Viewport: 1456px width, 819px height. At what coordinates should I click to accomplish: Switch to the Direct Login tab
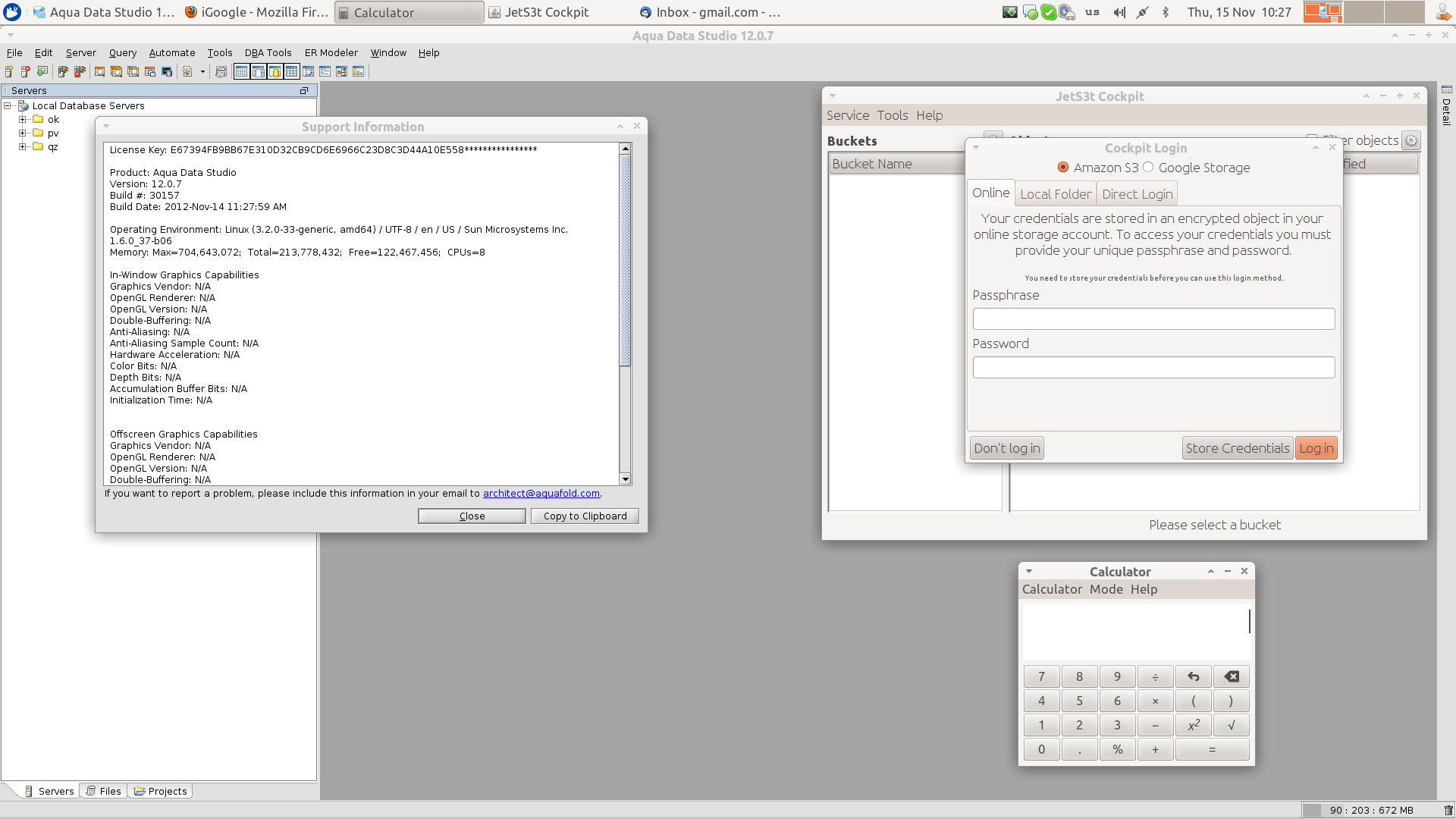tap(1137, 194)
